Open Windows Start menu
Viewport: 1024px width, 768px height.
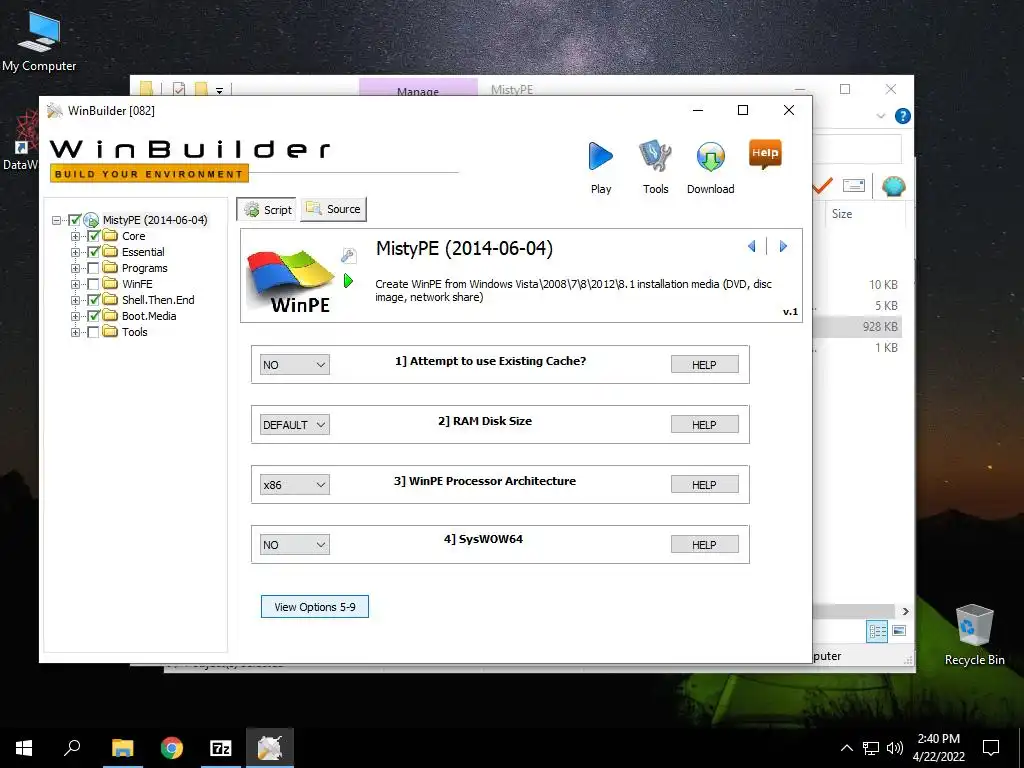pos(24,748)
